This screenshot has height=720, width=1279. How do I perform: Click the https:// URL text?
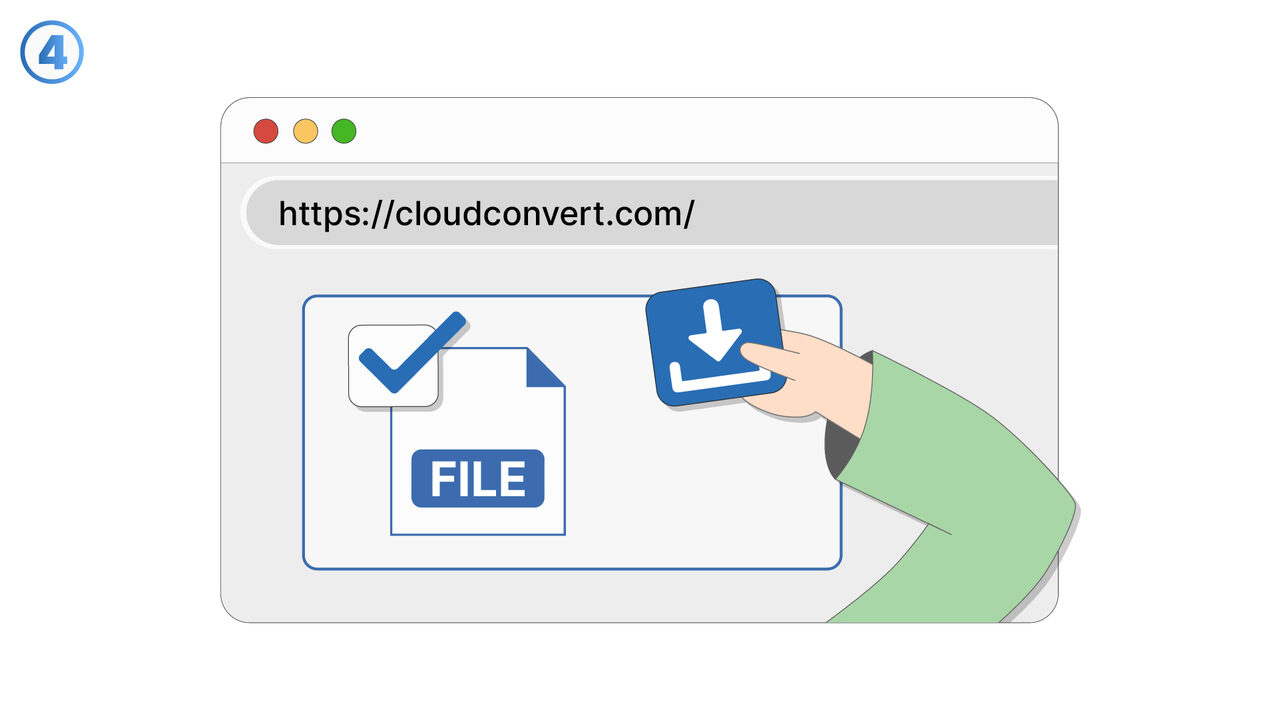click(485, 213)
